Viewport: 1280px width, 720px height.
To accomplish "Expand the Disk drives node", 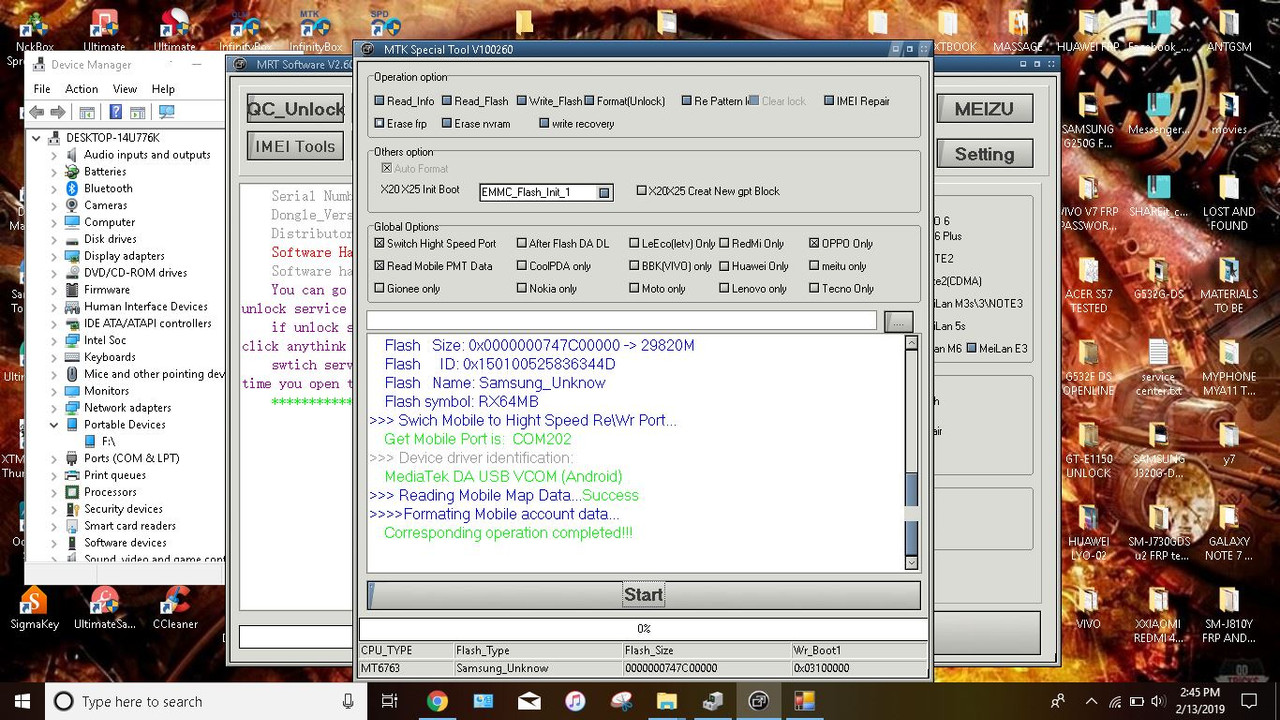I will pos(54,239).
